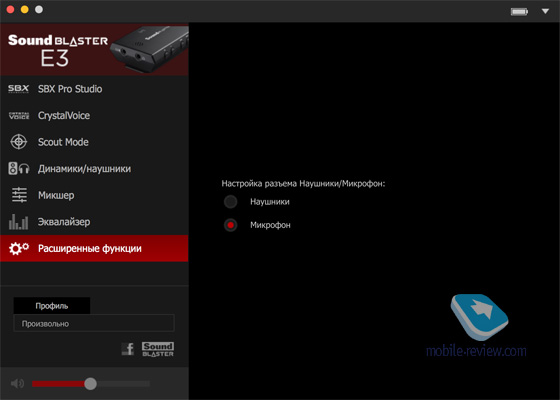This screenshot has height=400, width=560.
Task: Click the Scout Mode crosshair icon
Action: (x=19, y=142)
